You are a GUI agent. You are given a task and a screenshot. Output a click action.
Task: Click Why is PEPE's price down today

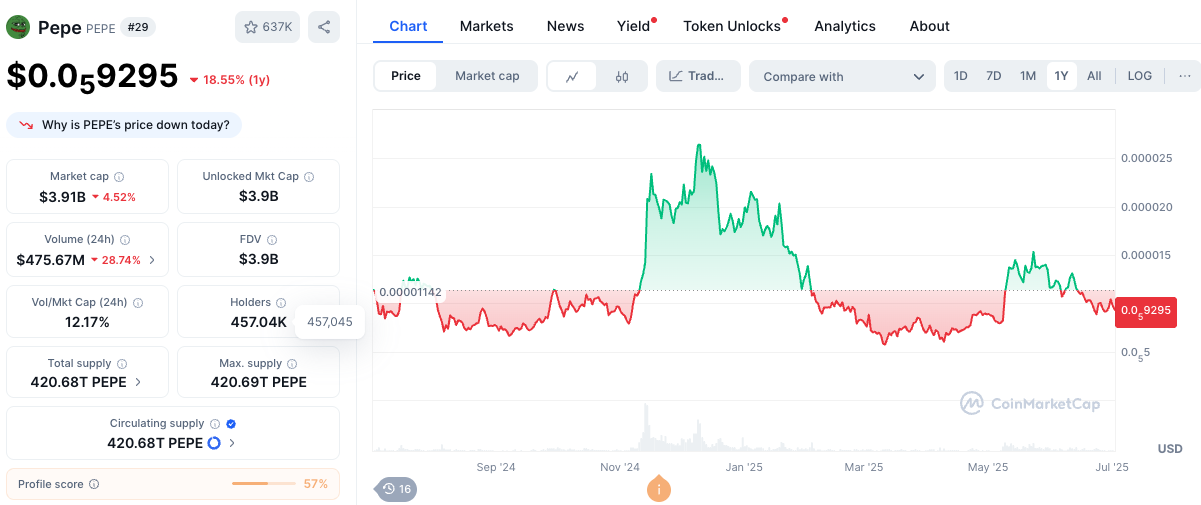(125, 125)
